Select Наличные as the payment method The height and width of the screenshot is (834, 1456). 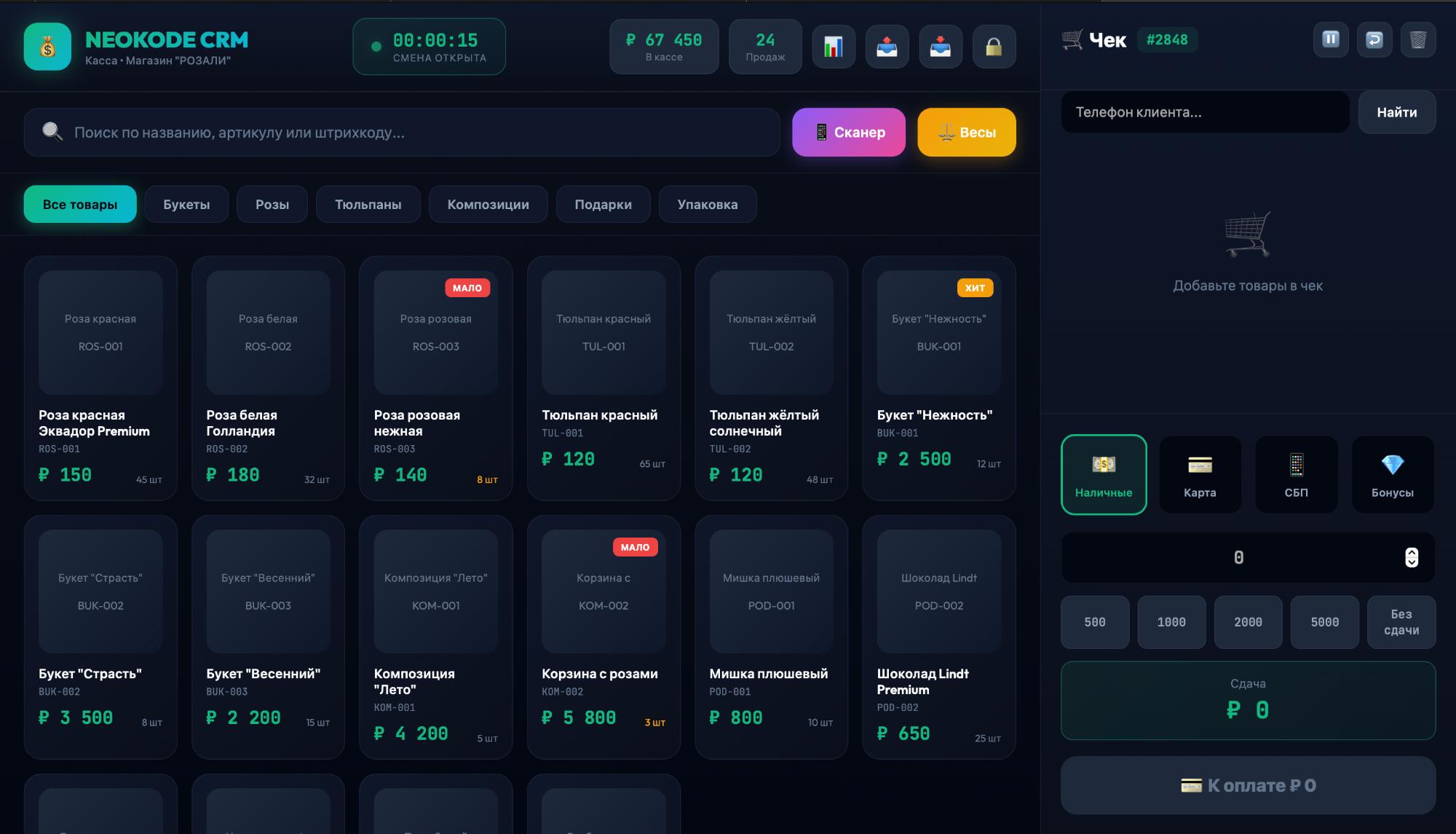pyautogui.click(x=1104, y=474)
